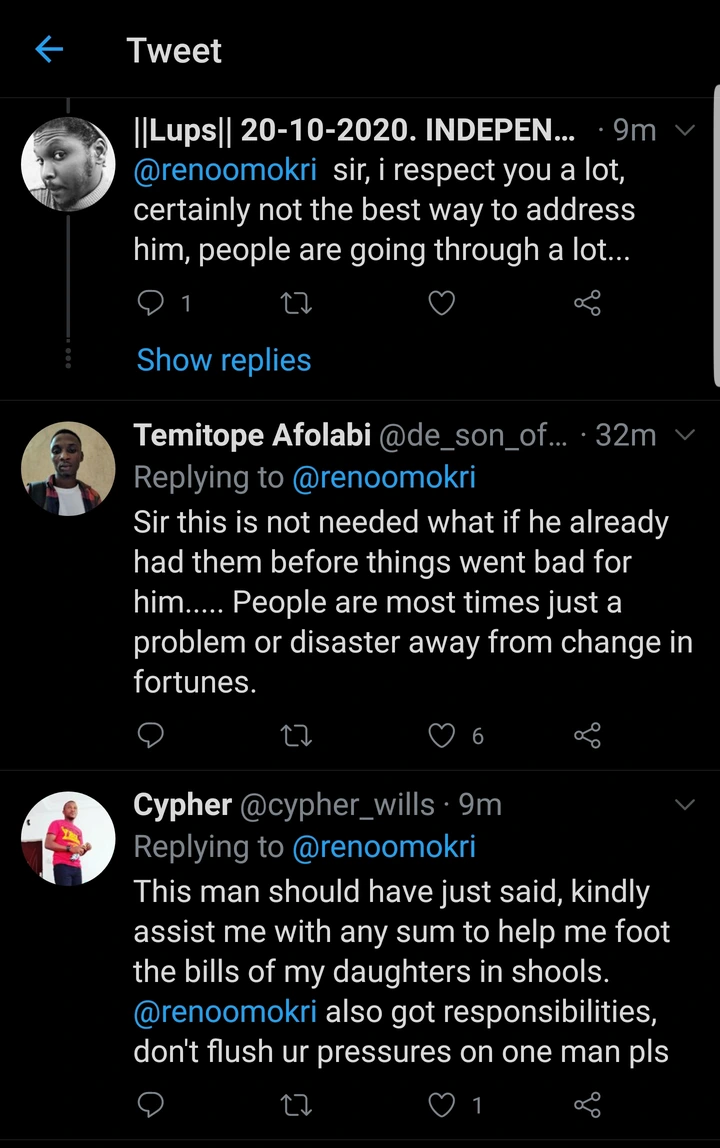
Task: Expand Show replies under Lups tweet
Action: tap(224, 360)
